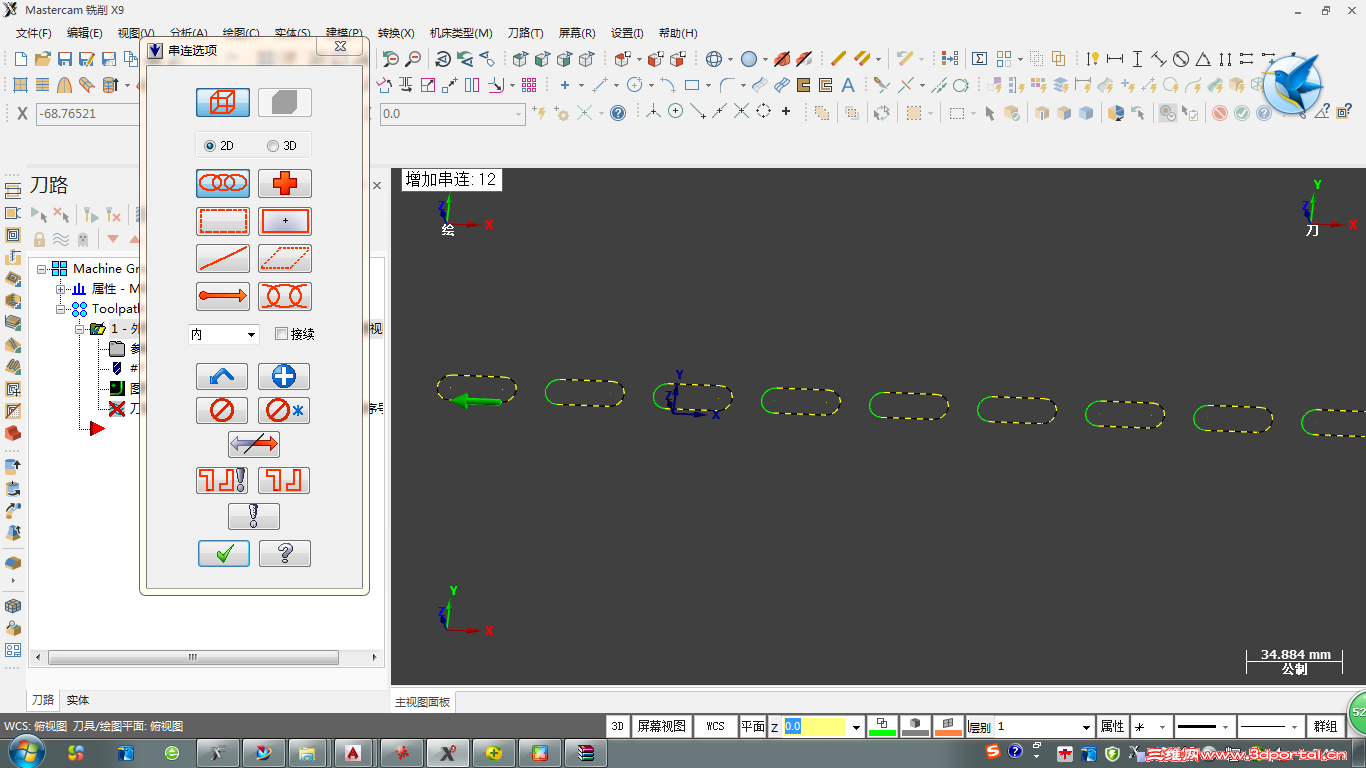Choose the Polygon chaining mode
Screen dimensions: 1366x768
[x=285, y=259]
